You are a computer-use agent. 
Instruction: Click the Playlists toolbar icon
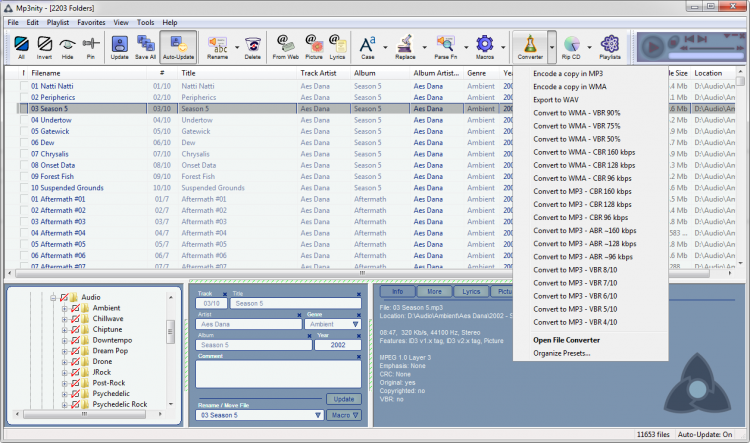(610, 46)
